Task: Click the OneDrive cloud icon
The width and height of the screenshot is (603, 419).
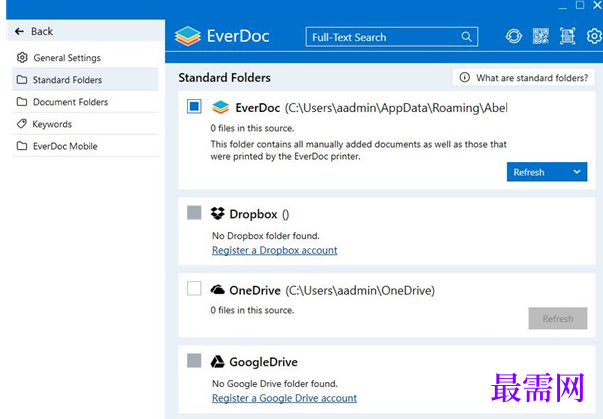Action: (218, 290)
